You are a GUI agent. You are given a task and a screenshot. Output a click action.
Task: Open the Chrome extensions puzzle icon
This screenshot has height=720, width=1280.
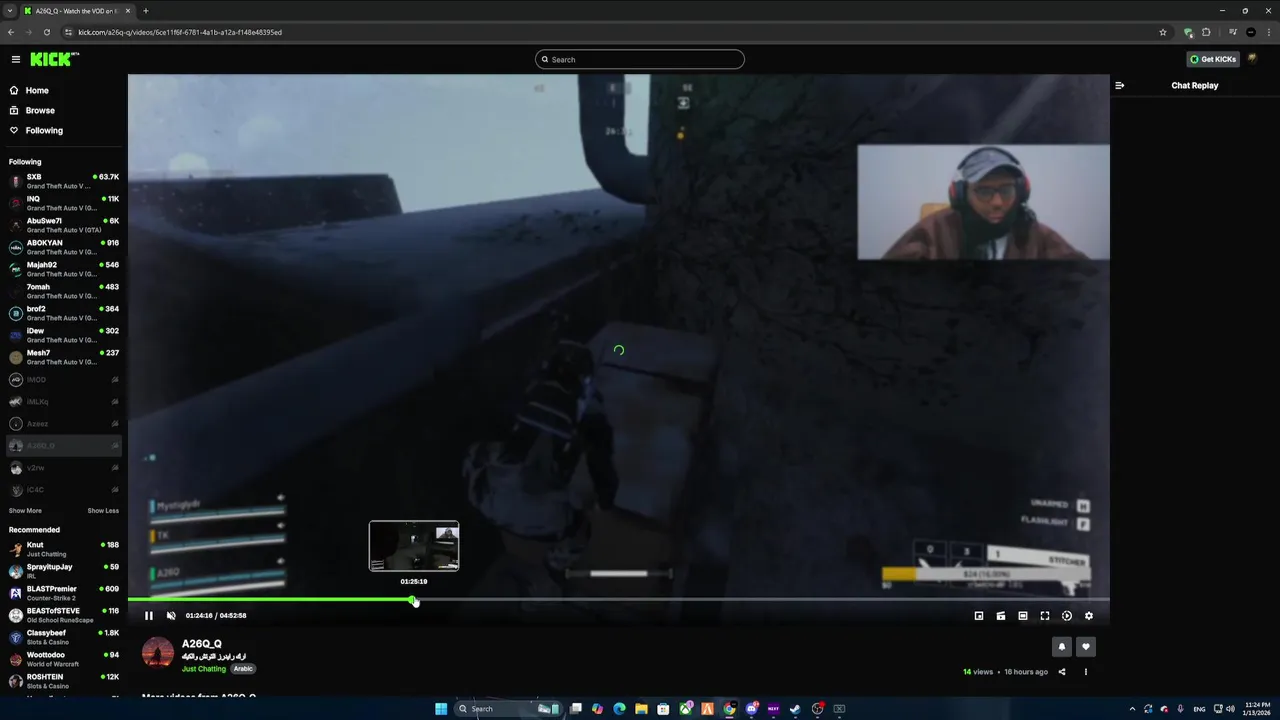(x=1206, y=32)
